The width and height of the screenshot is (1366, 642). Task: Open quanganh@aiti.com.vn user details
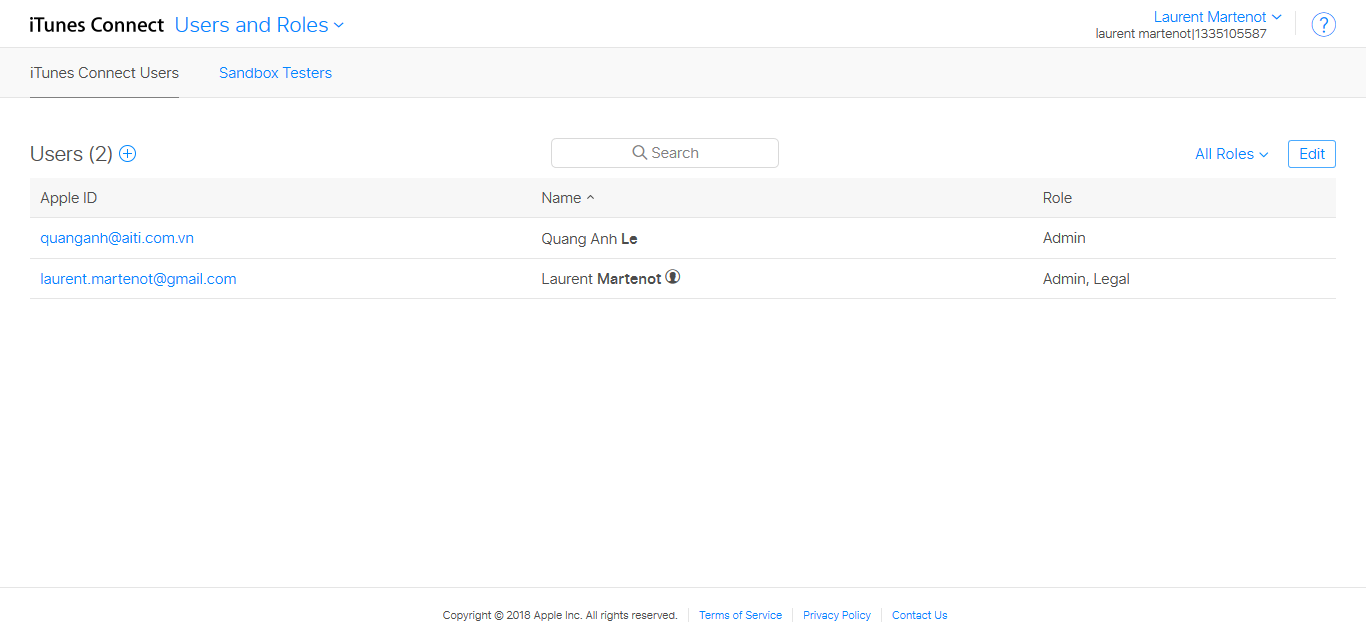(117, 238)
